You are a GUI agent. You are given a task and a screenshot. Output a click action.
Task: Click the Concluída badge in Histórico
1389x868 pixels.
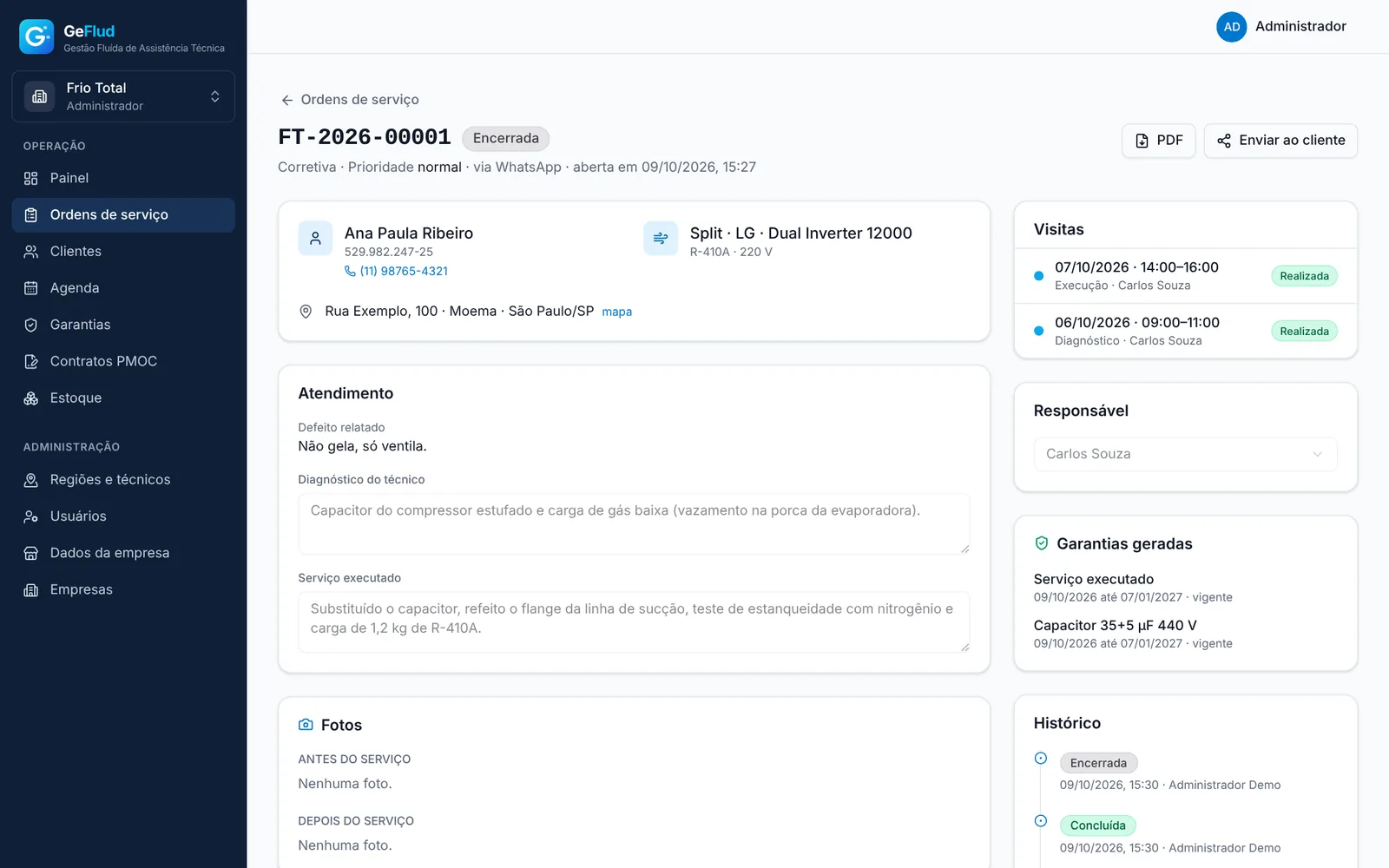pos(1097,825)
